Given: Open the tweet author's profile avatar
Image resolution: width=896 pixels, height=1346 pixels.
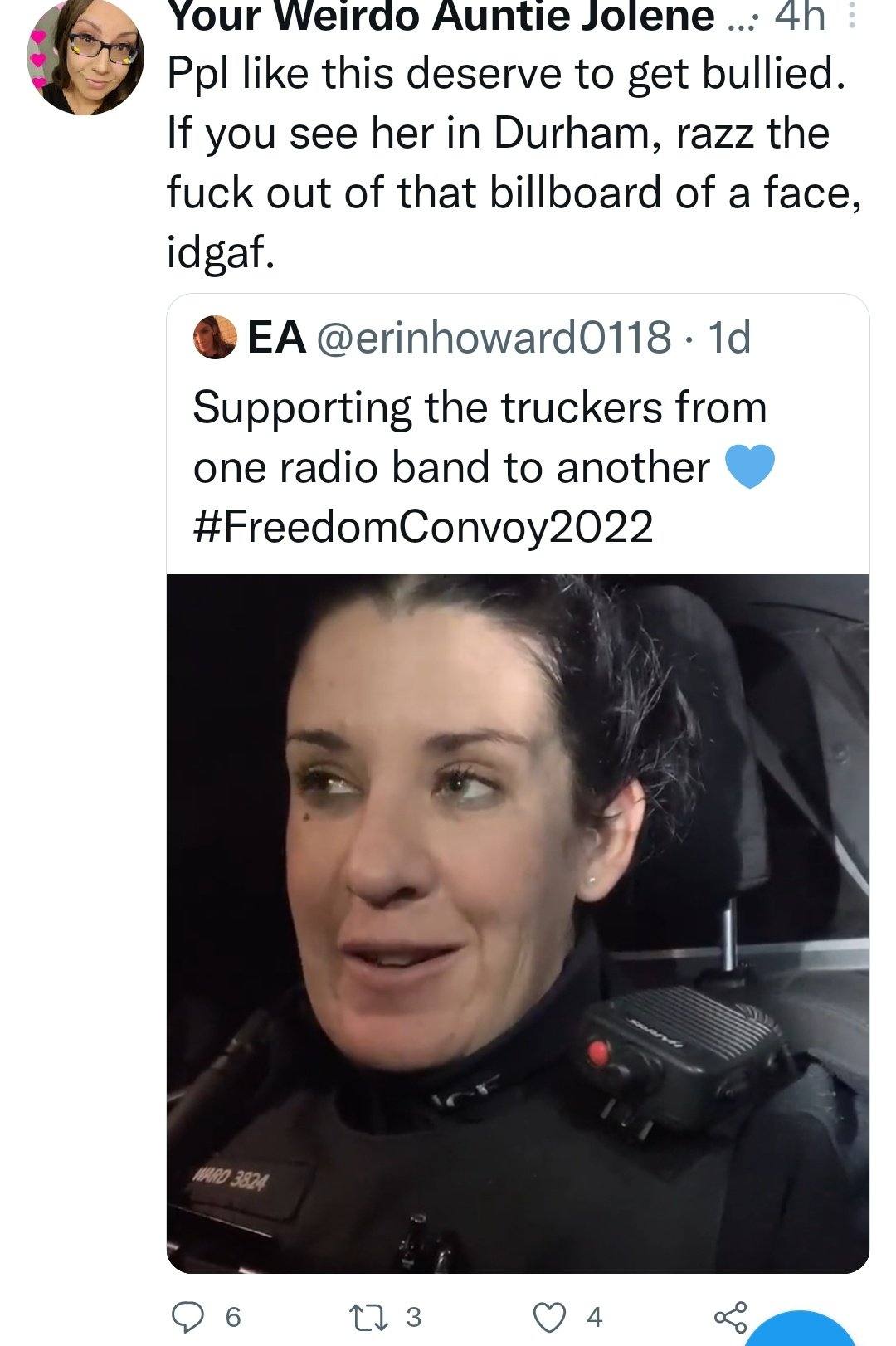Looking at the screenshot, I should (85, 58).
